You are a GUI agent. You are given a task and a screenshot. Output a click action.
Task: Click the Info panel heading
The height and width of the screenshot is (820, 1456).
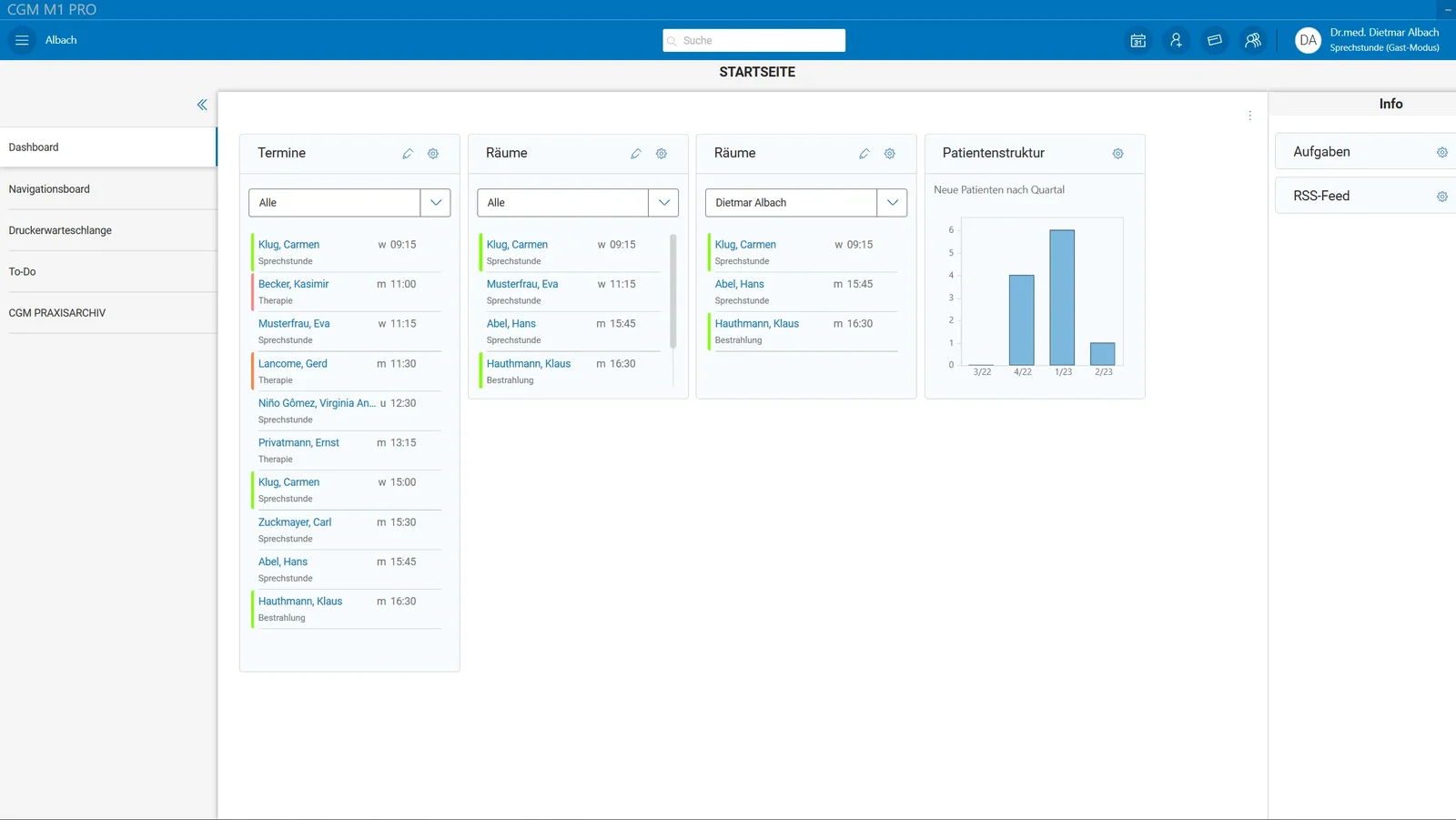tap(1390, 104)
